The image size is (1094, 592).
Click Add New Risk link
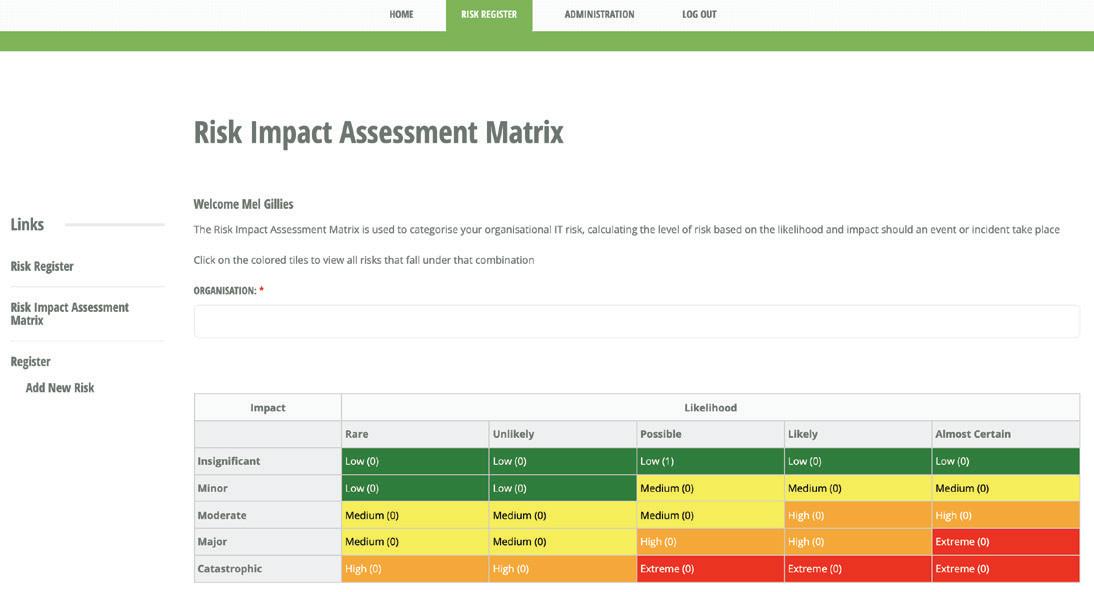pyautogui.click(x=60, y=388)
